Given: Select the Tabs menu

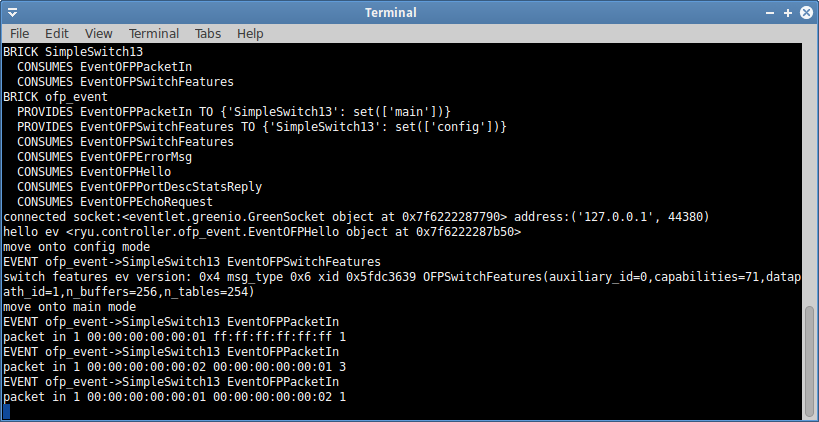Looking at the screenshot, I should [208, 33].
